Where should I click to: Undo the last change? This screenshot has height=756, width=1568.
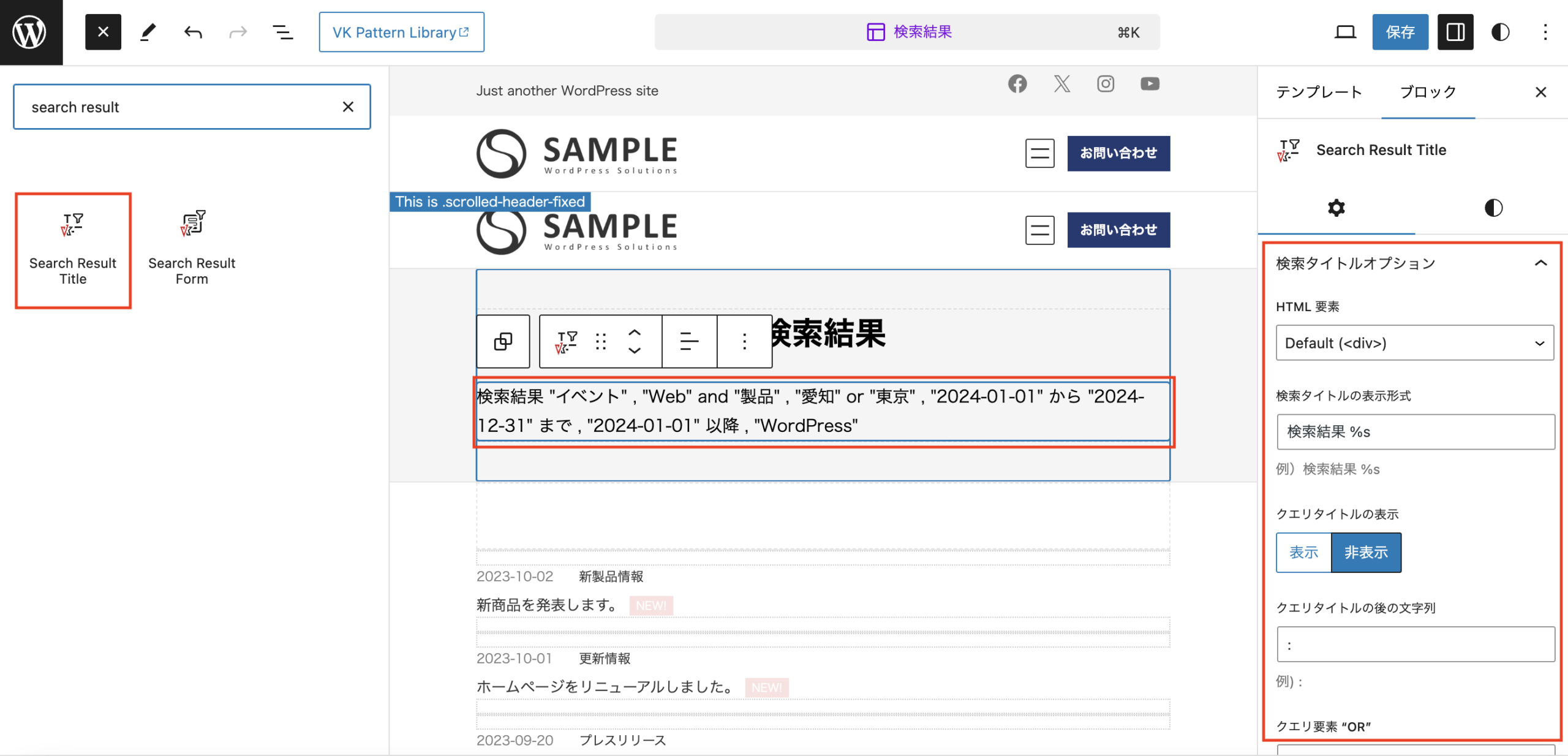click(x=192, y=32)
